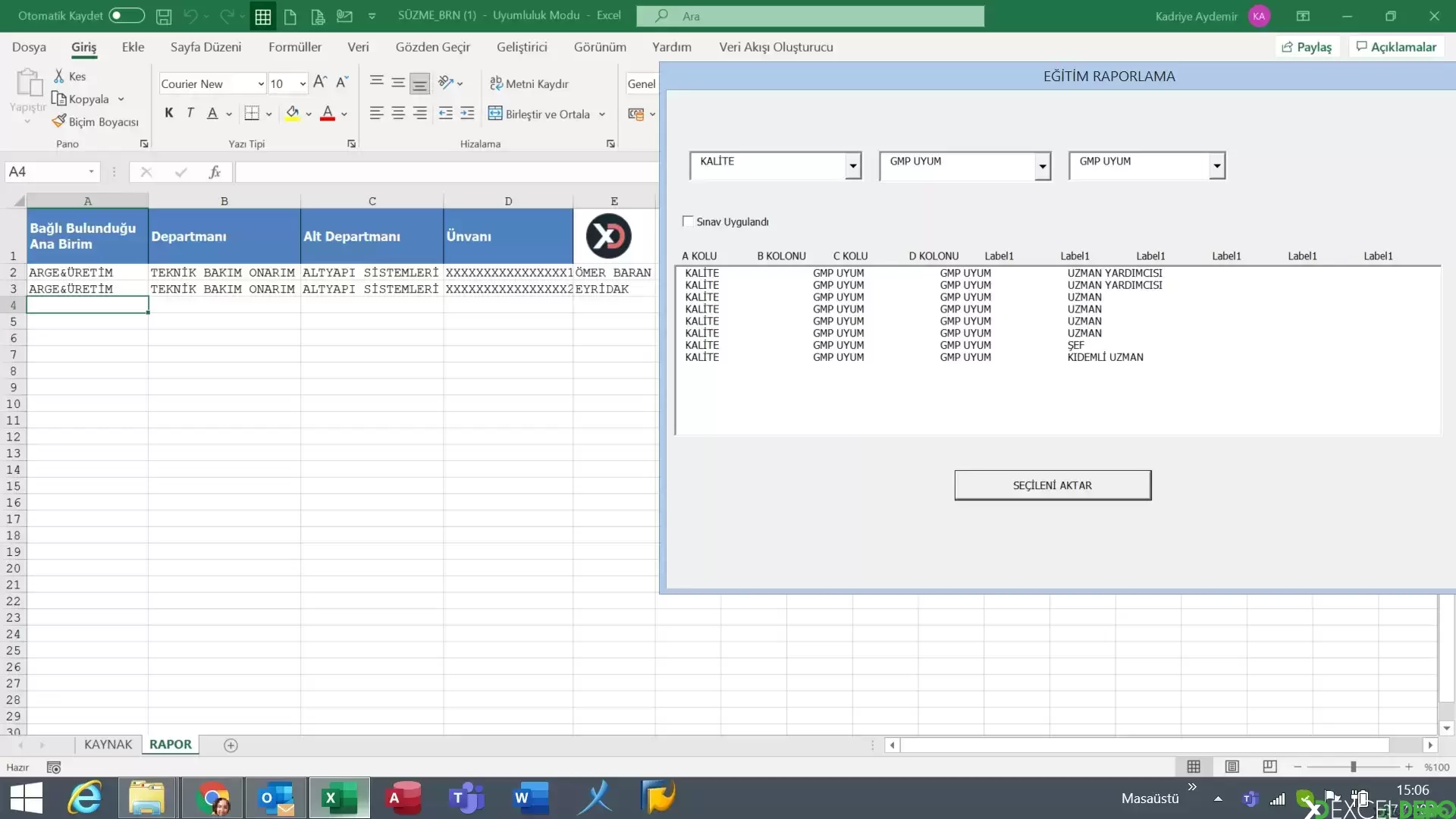Click the fill color yellow swatch
1456x819 pixels.
click(292, 114)
